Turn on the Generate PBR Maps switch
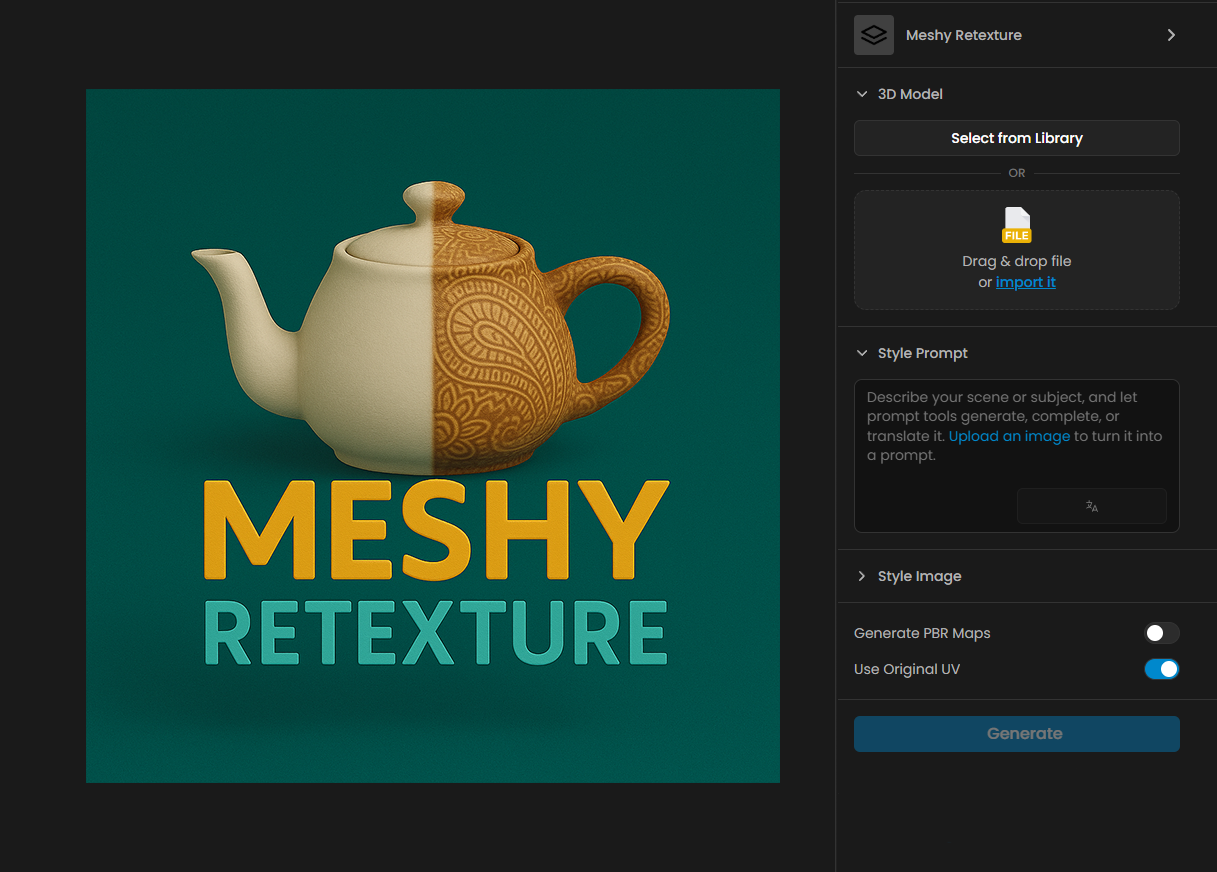Image resolution: width=1217 pixels, height=872 pixels. [1161, 633]
